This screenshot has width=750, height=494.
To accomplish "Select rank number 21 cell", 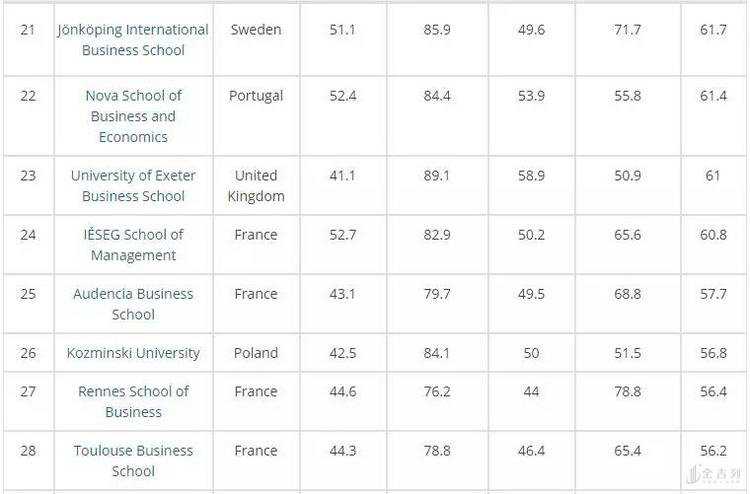I will (28, 30).
